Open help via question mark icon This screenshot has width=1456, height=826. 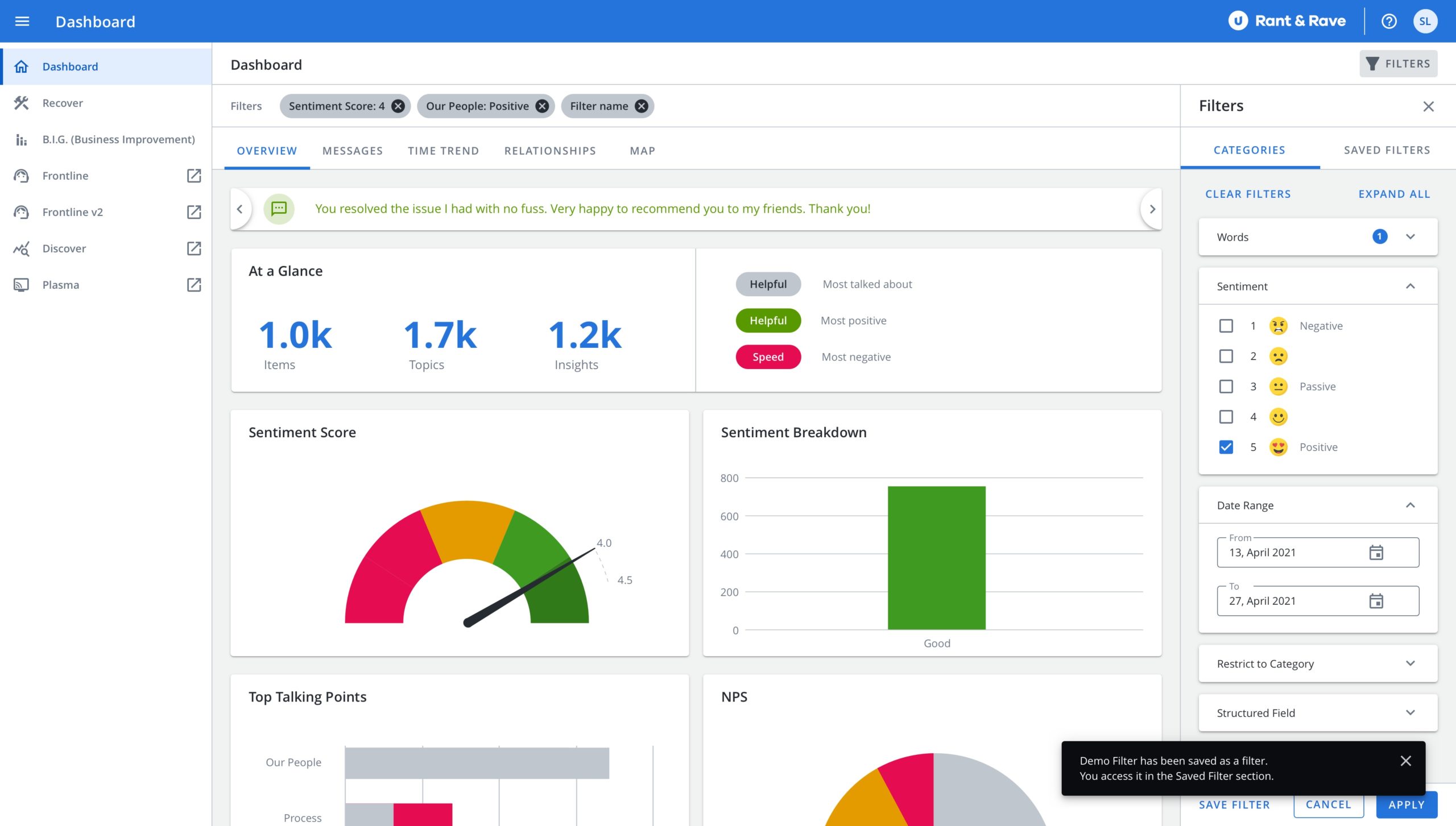(1389, 21)
